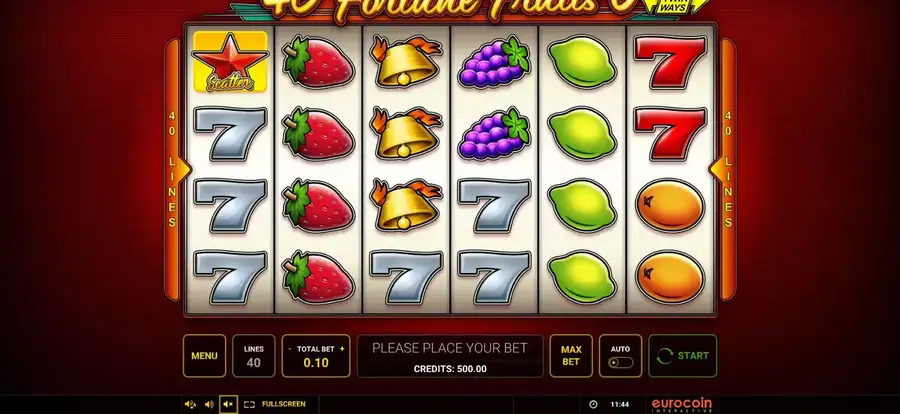Increase total bet with plus sign
900x414 pixels.
[342, 349]
